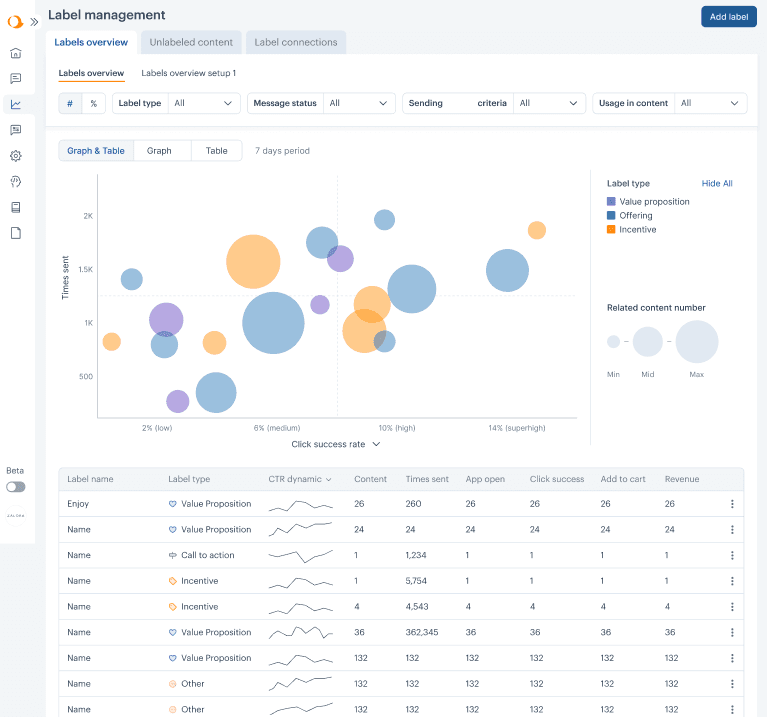The height and width of the screenshot is (717, 767).
Task: Click the 362,345 times sent value
Action: click(422, 632)
